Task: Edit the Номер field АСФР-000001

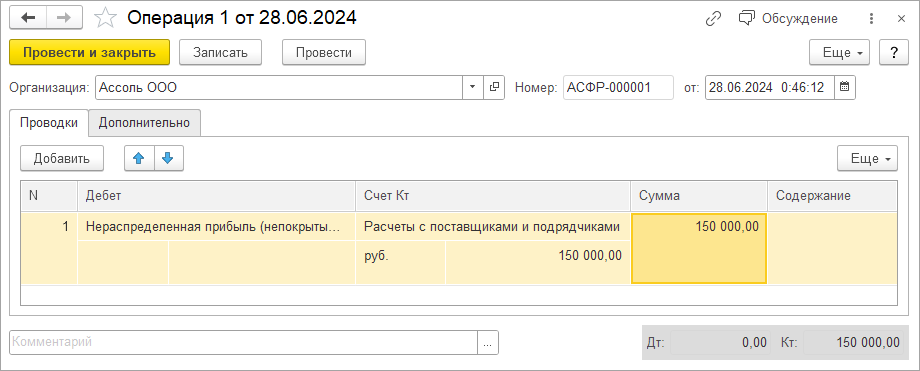Action: [x=618, y=87]
